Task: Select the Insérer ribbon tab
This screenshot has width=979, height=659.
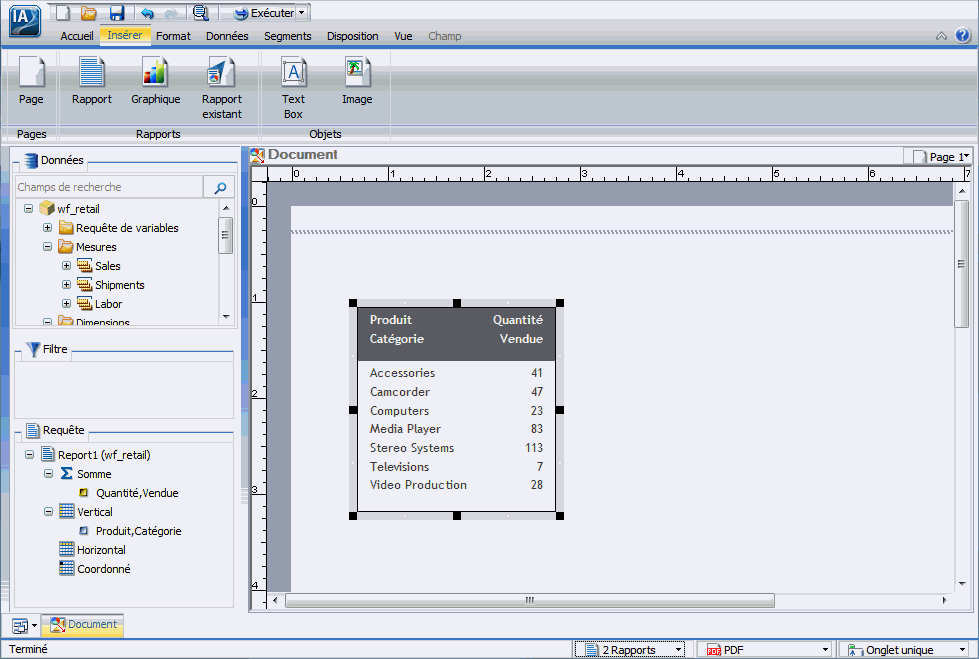Action: [x=125, y=36]
